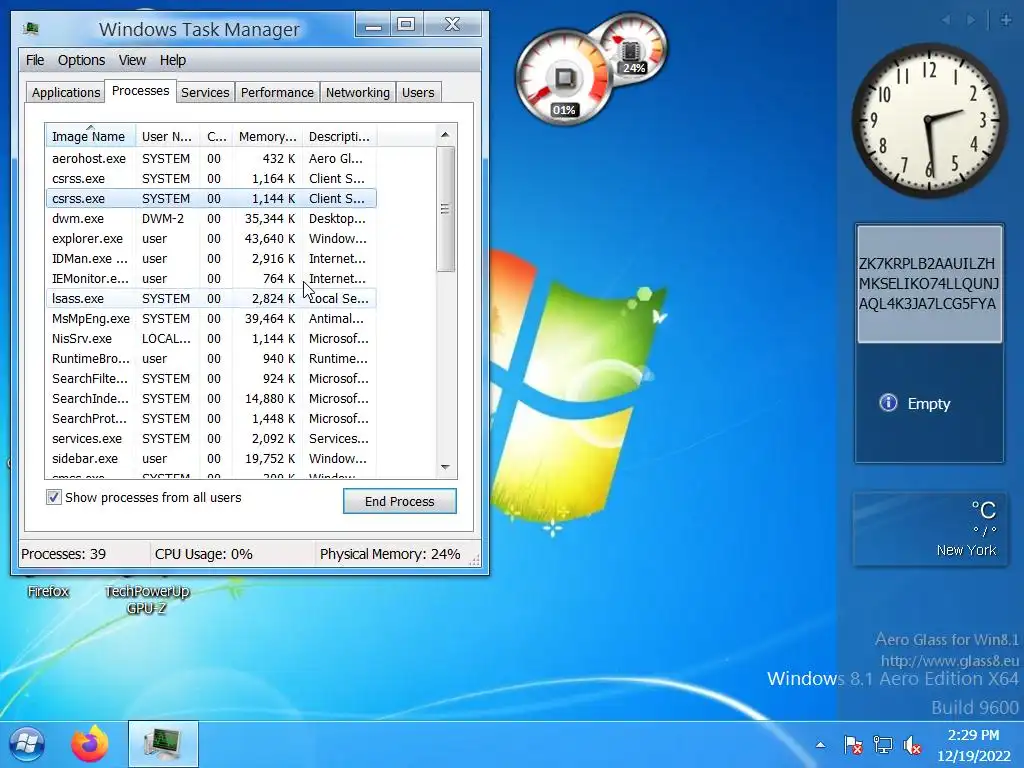Launch Firefox from the taskbar
This screenshot has height=768, width=1024.
coord(89,744)
